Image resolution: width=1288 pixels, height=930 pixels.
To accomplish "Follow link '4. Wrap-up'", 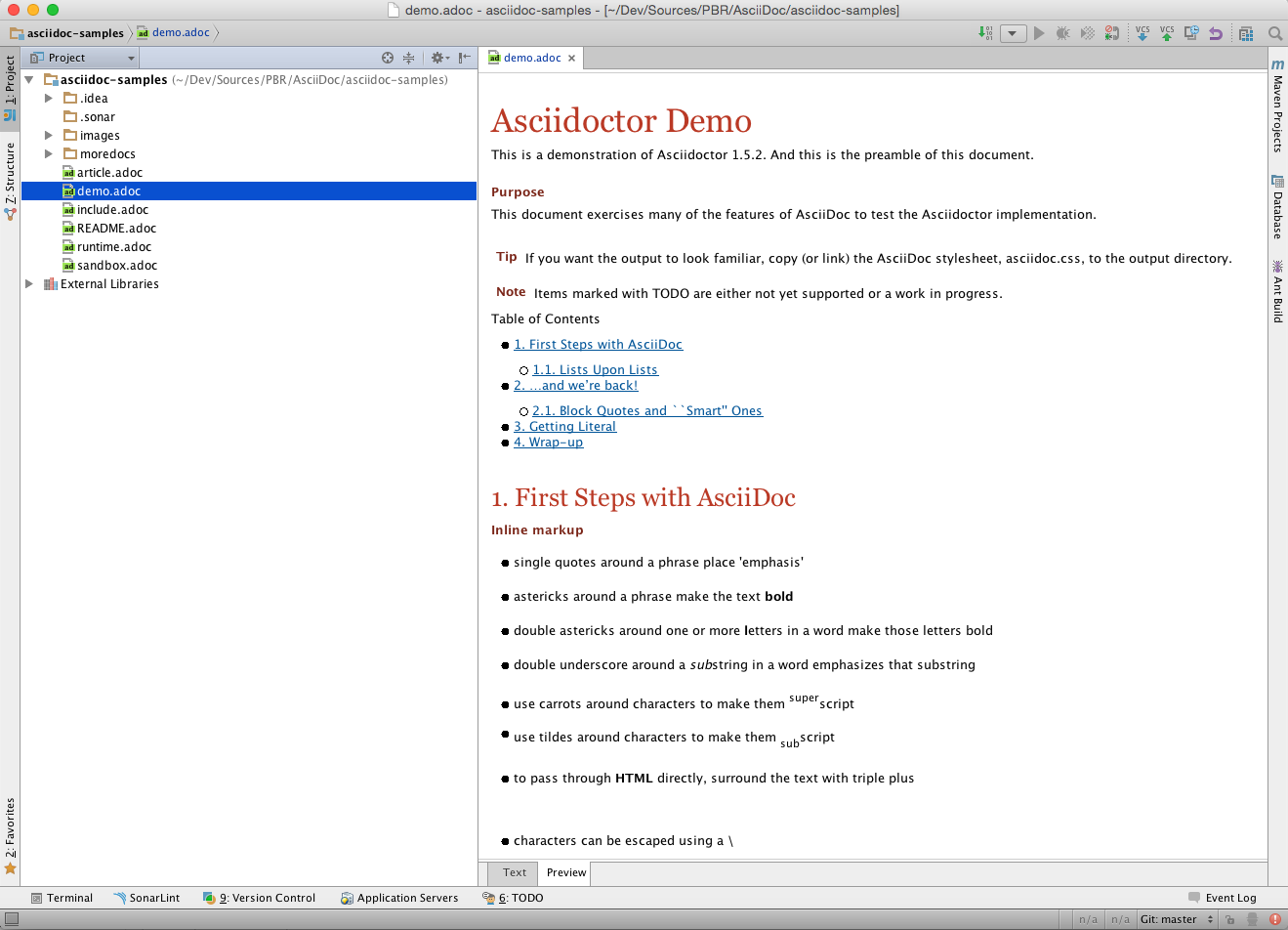I will [548, 443].
